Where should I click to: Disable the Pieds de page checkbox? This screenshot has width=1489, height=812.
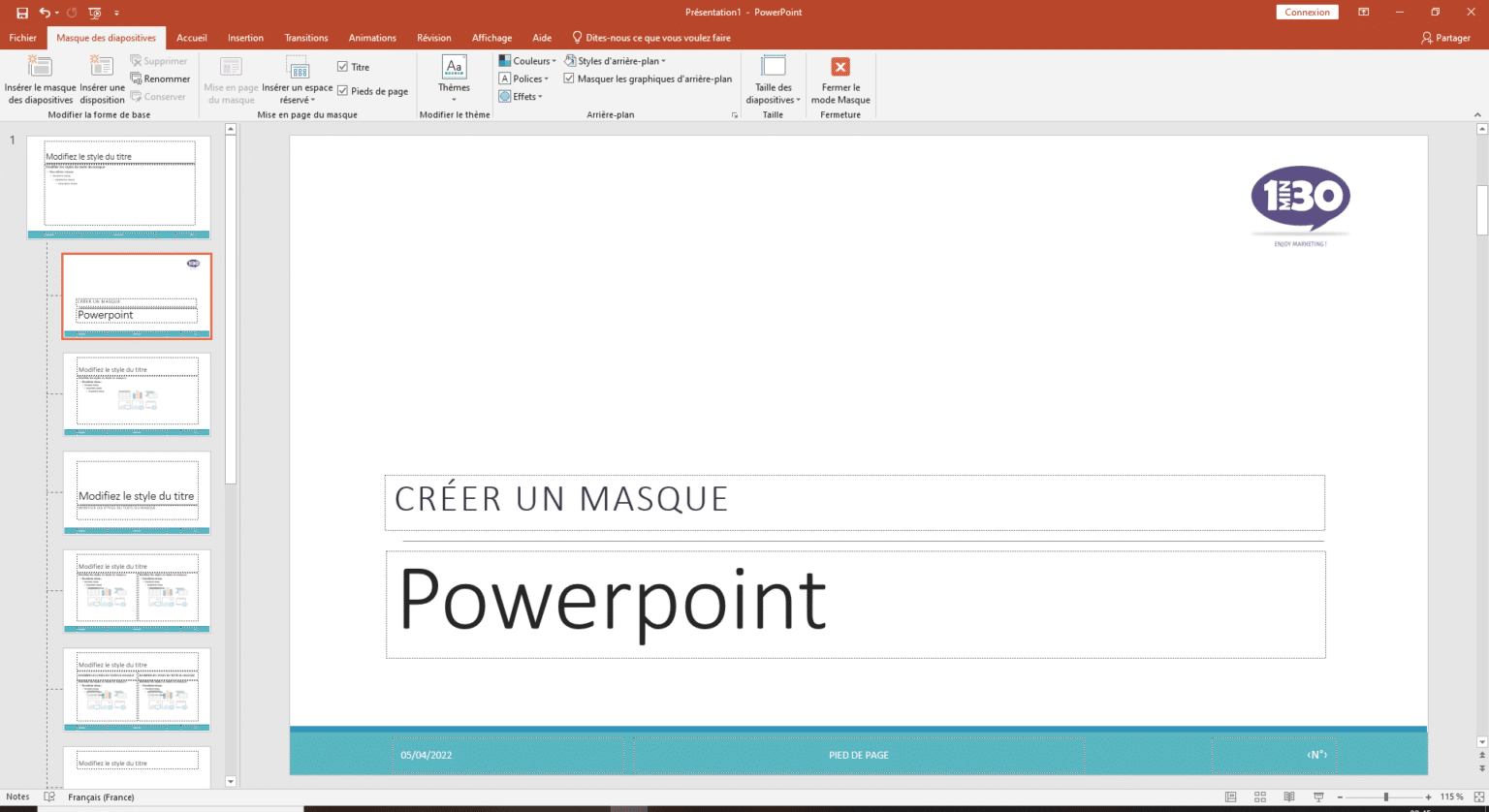pyautogui.click(x=344, y=90)
